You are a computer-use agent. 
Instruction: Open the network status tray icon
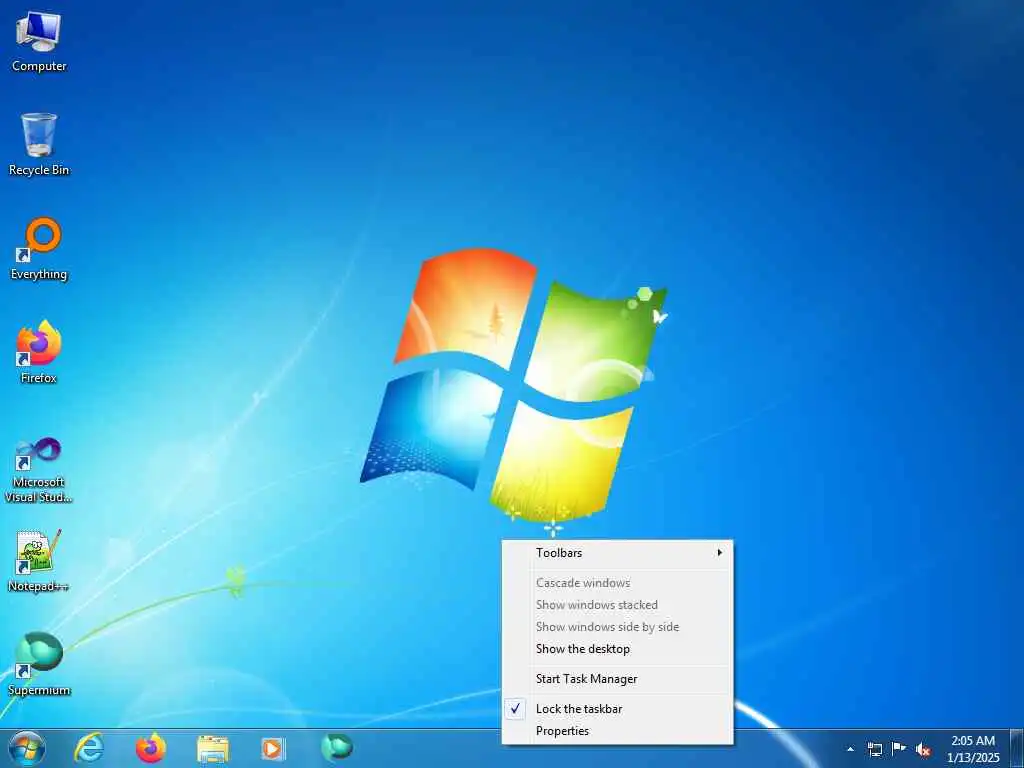click(x=874, y=749)
